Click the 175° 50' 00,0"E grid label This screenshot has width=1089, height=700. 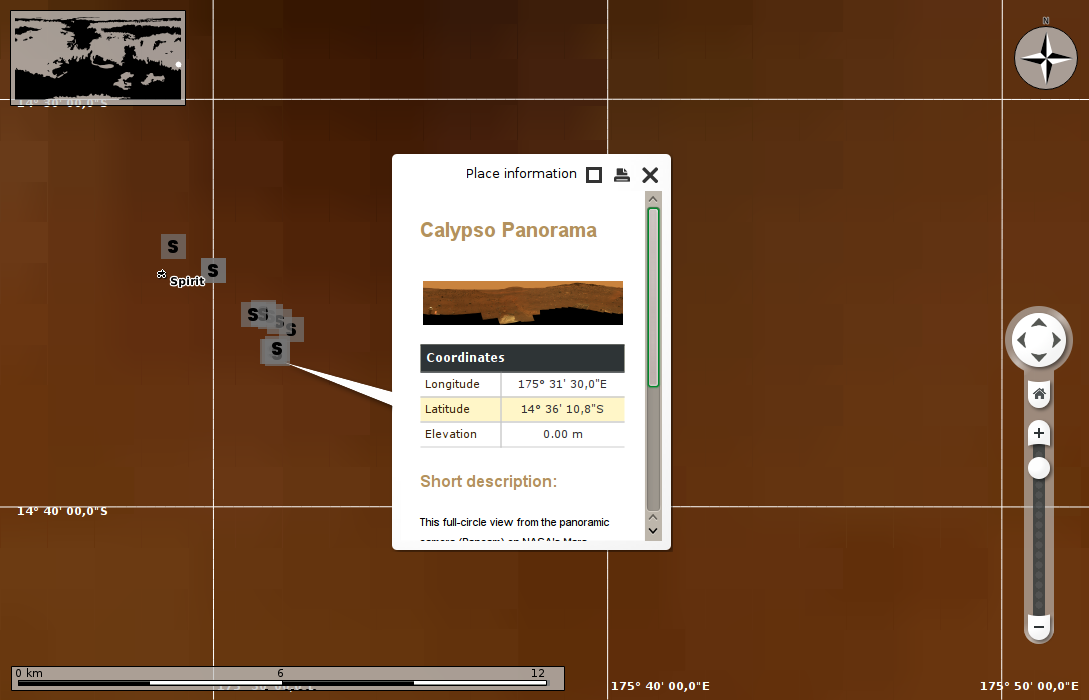click(x=1029, y=686)
